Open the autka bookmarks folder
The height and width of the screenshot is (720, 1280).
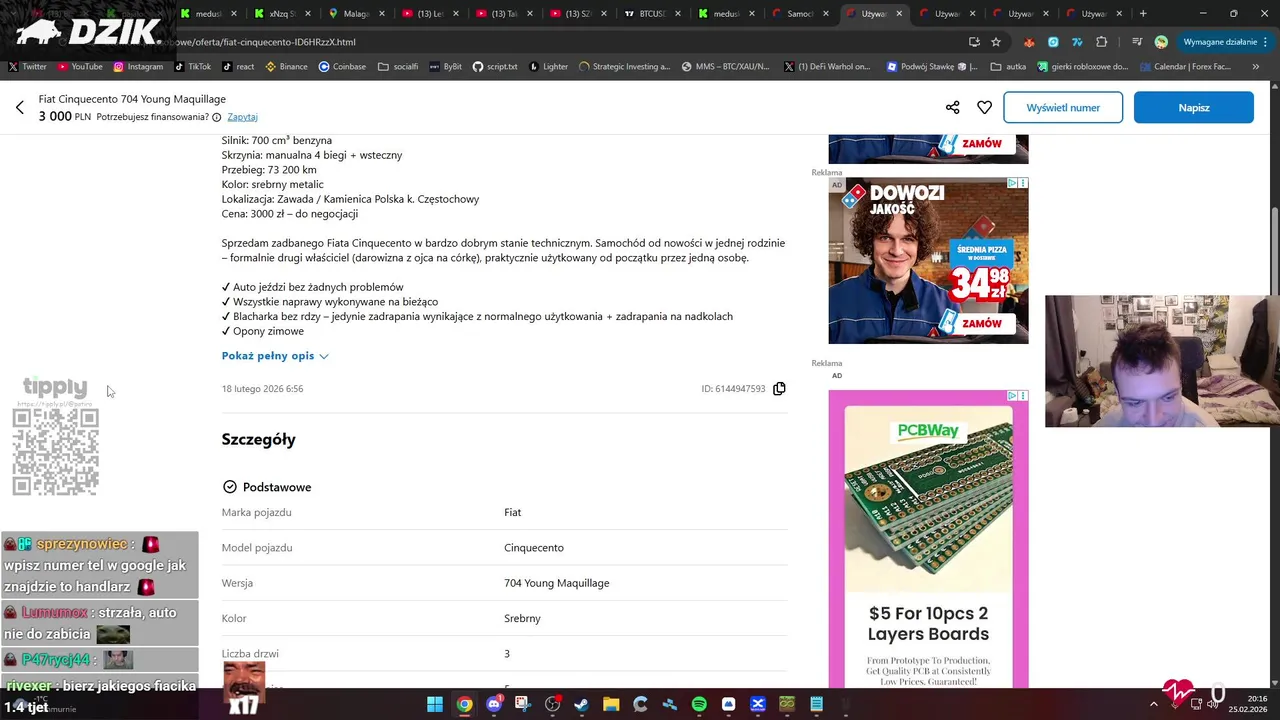pyautogui.click(x=1008, y=67)
